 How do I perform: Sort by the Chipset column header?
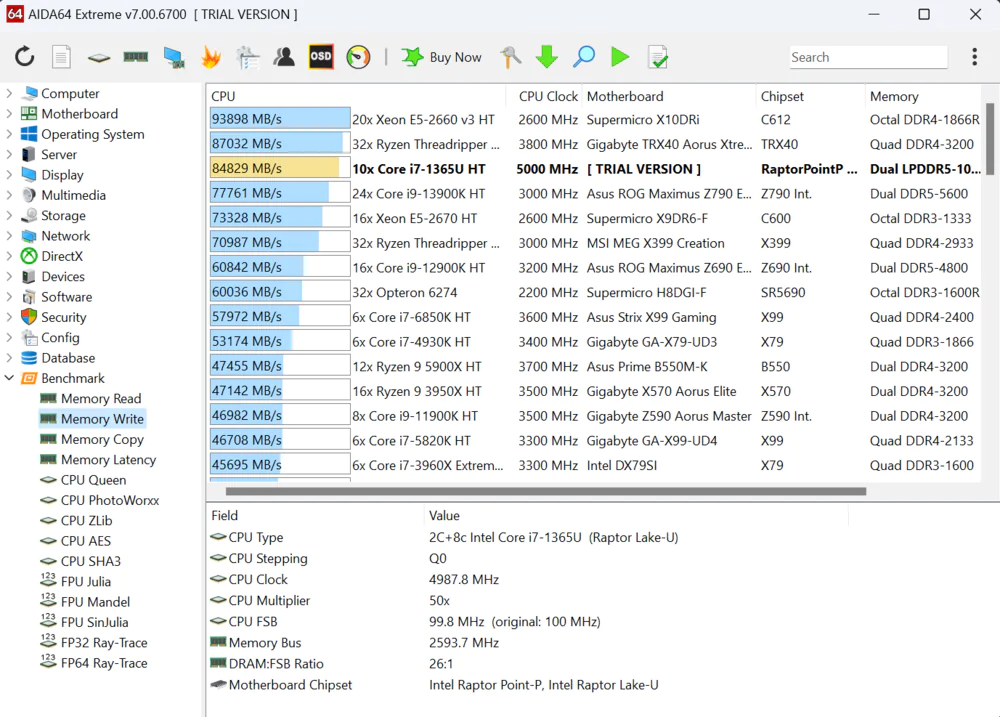pyautogui.click(x=810, y=96)
